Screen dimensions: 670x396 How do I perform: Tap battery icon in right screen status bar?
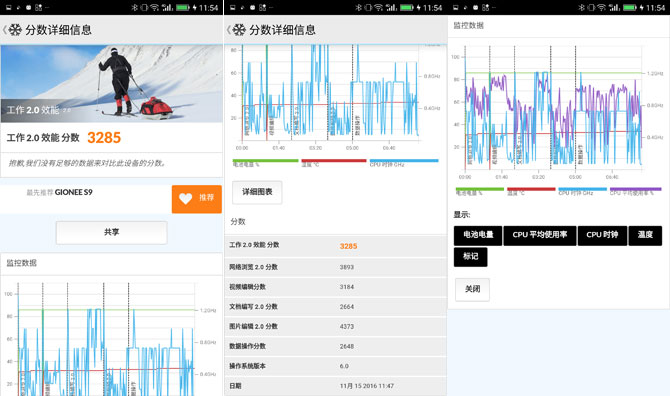630,7
